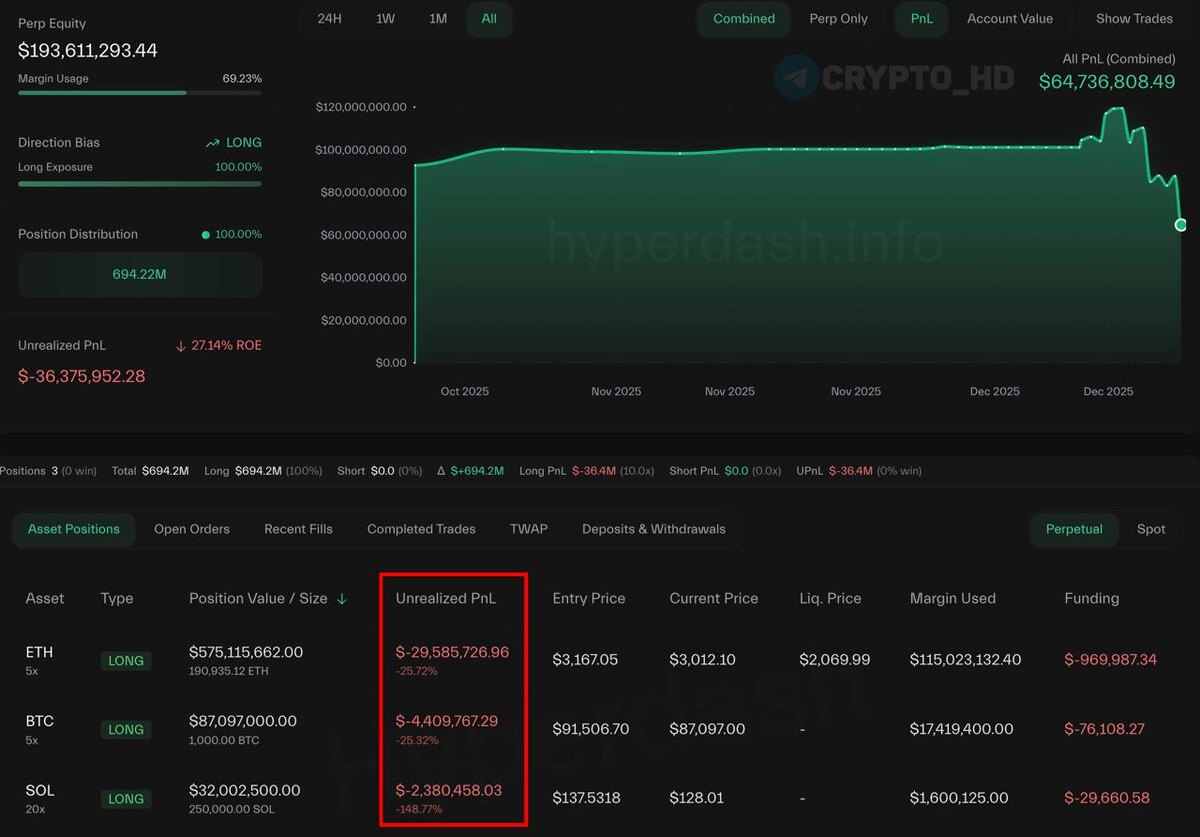The image size is (1200, 837).
Task: Click the upward trend icon beside LONG
Action: (213, 143)
